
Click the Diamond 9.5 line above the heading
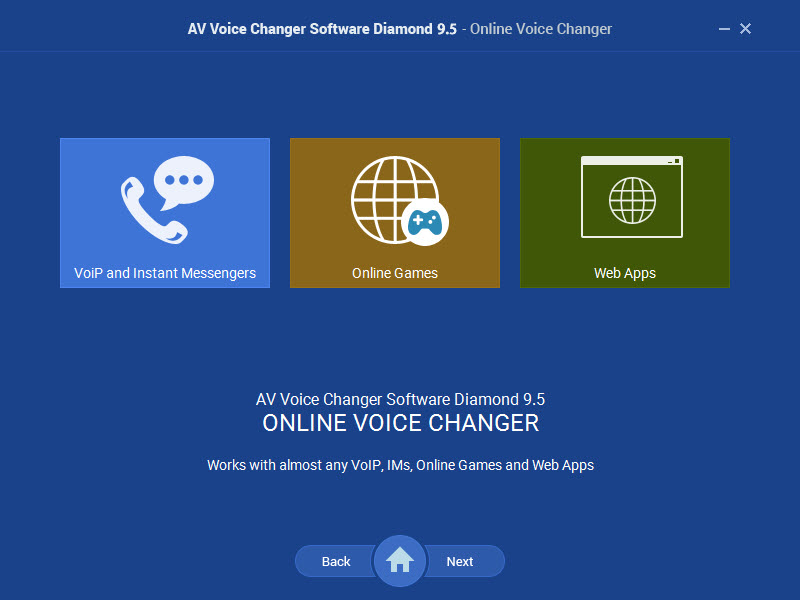(x=401, y=399)
